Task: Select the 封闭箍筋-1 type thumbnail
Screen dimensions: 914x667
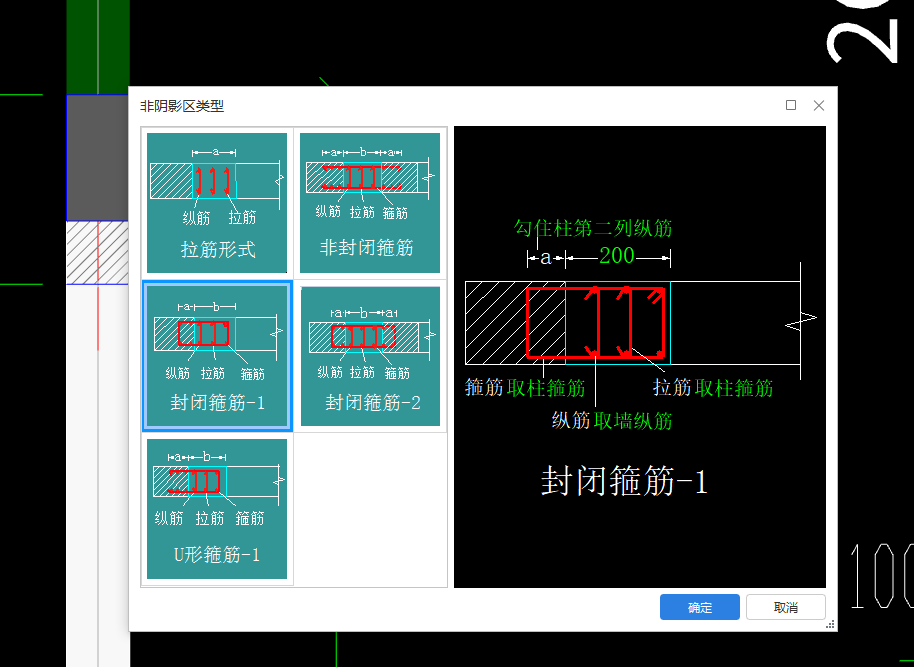Action: click(x=217, y=356)
